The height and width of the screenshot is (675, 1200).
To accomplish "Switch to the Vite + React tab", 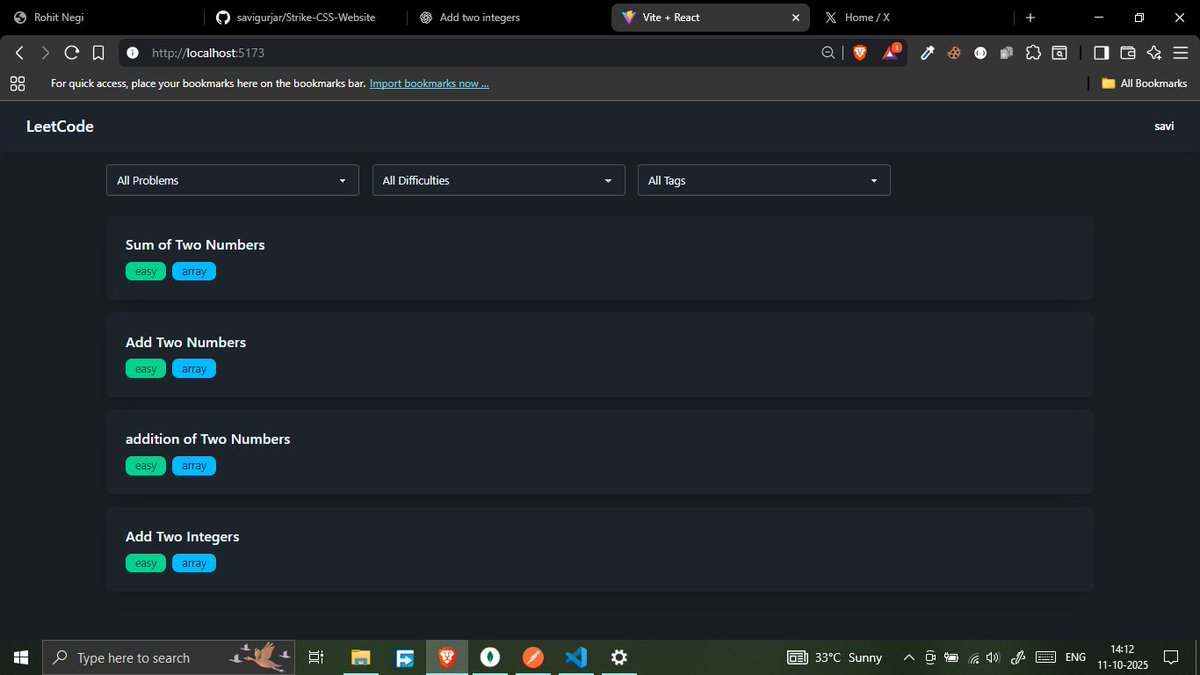I will coord(700,17).
